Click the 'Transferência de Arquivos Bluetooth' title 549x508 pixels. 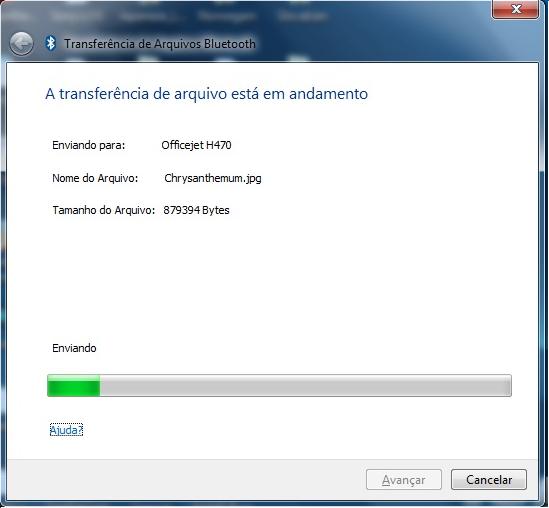tap(160, 44)
